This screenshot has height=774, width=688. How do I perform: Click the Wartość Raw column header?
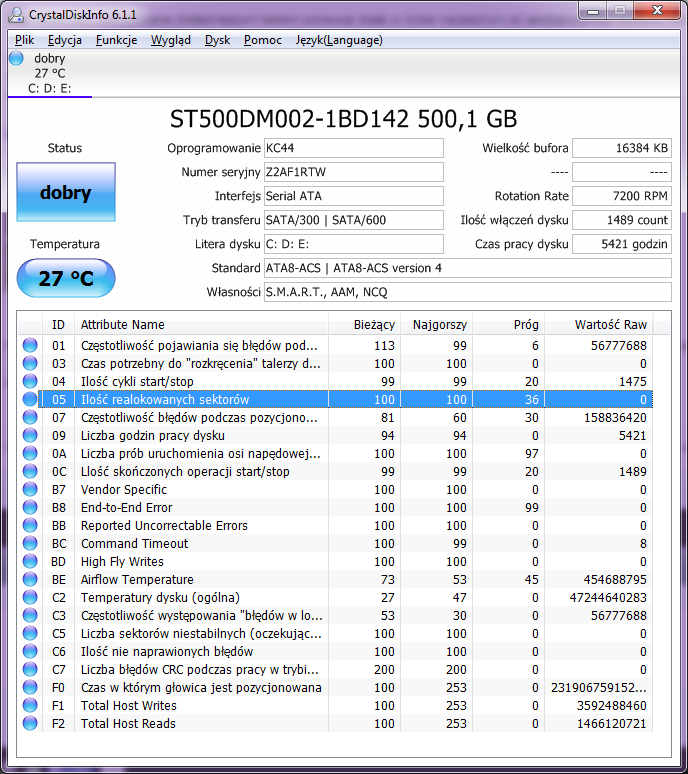point(599,324)
